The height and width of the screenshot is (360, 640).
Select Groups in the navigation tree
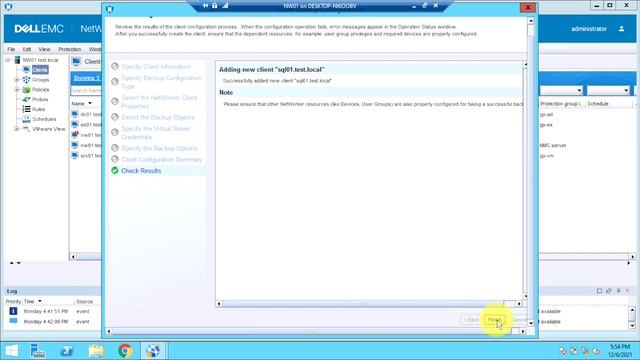40,80
